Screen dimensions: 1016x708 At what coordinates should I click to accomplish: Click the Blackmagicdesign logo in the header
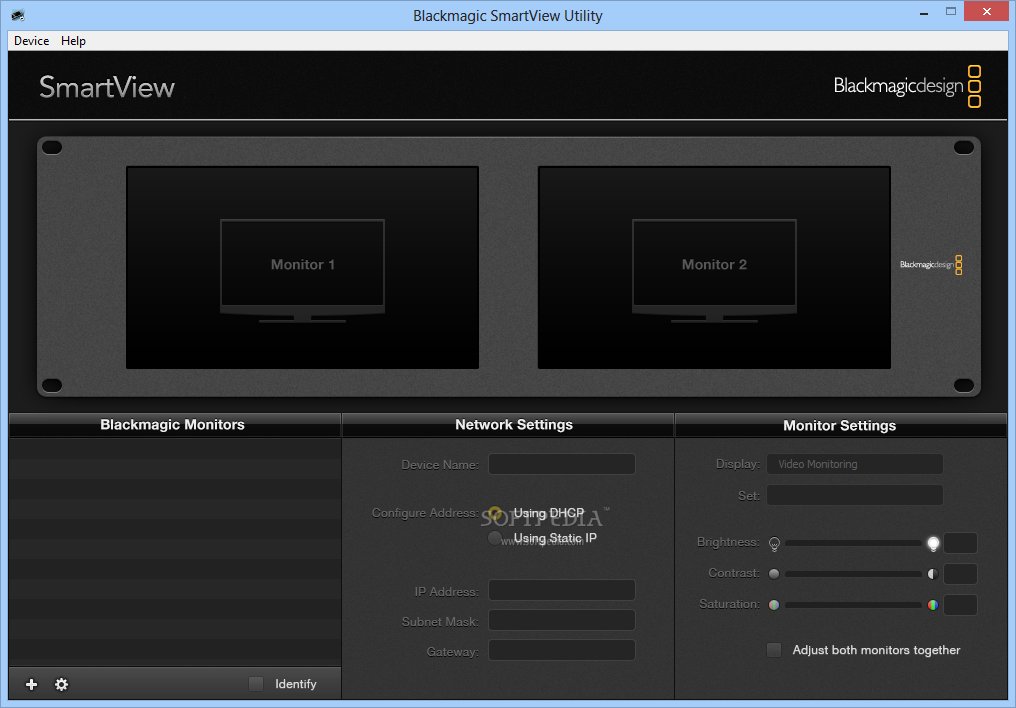907,86
